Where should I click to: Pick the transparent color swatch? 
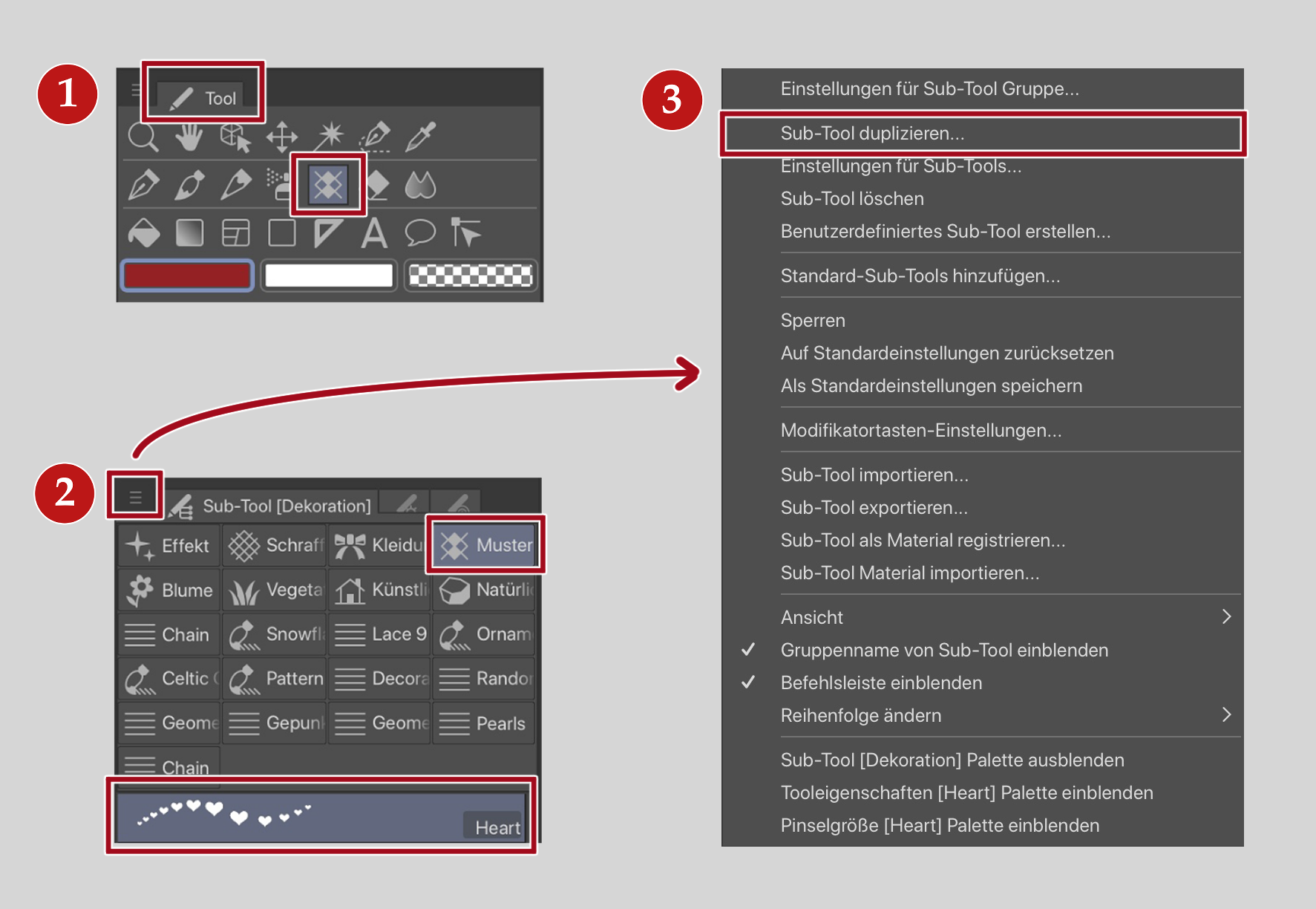coord(471,276)
